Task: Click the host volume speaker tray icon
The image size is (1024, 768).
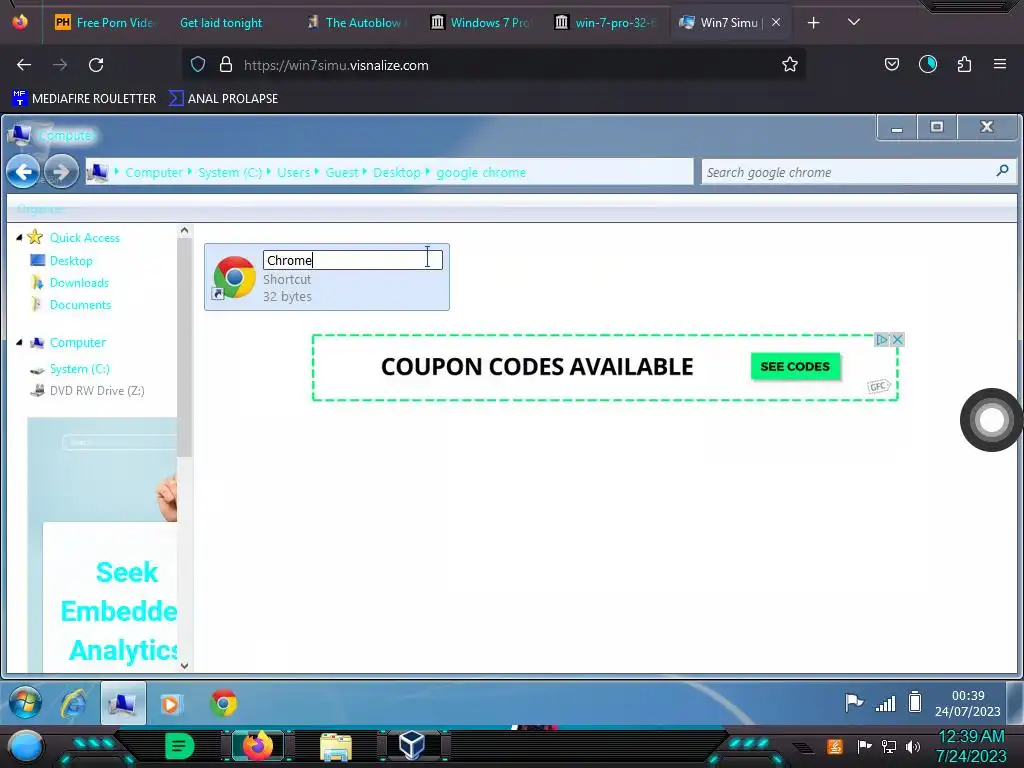Action: point(914,746)
